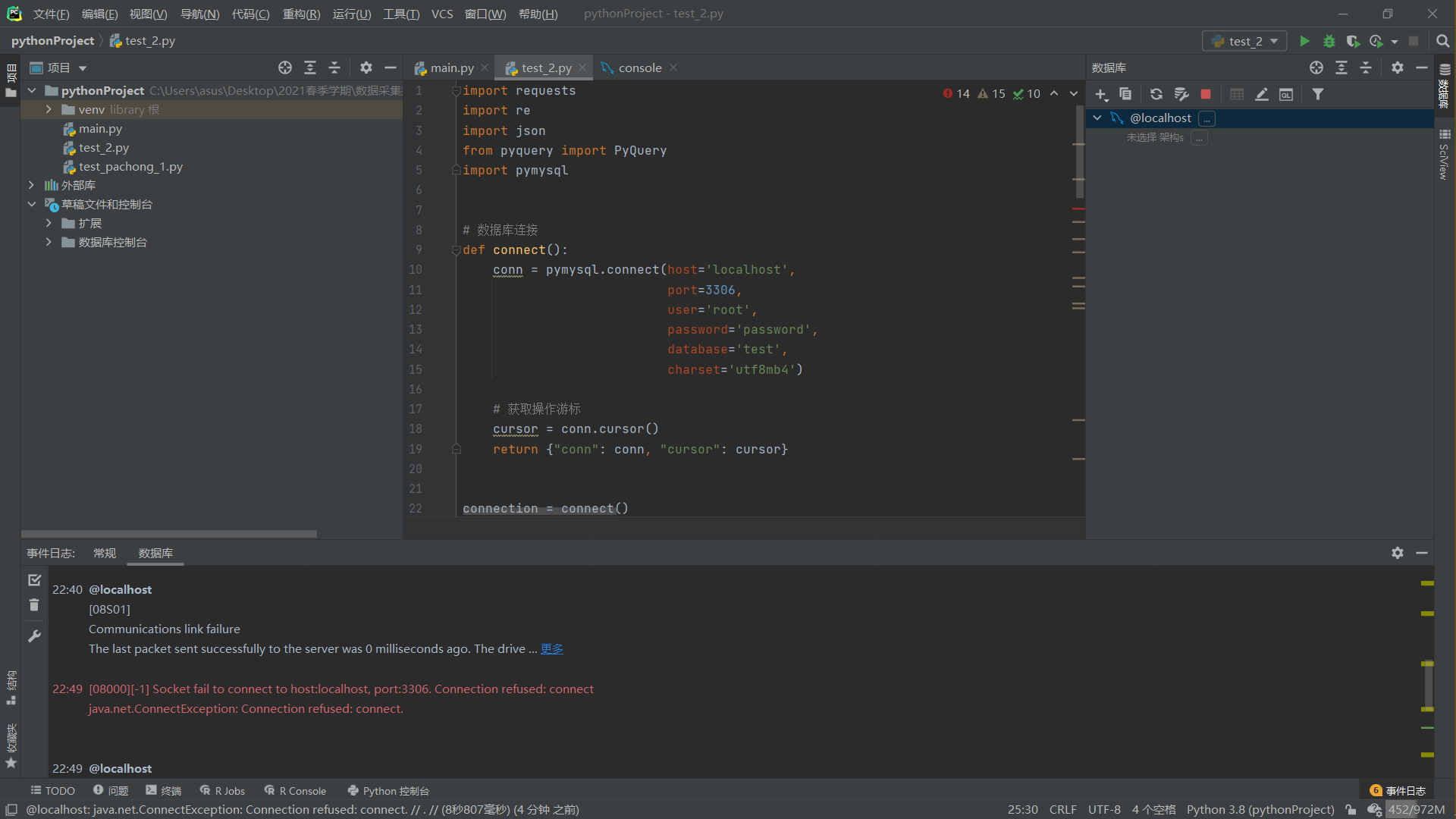Open the 事件日志 status button
Viewport: 1456px width, 819px height.
[1398, 790]
